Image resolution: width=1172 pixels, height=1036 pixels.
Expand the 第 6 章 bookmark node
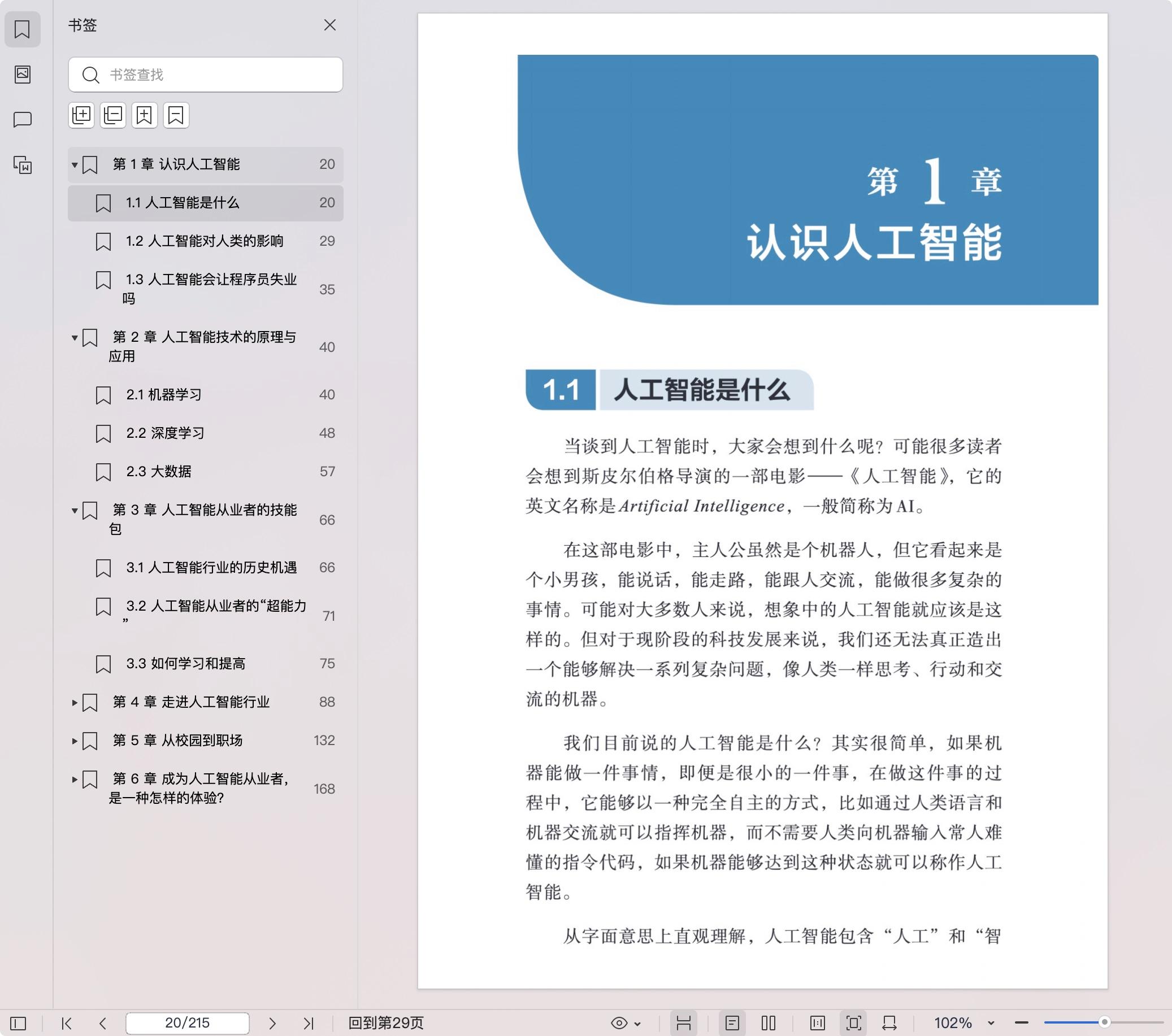[x=75, y=779]
